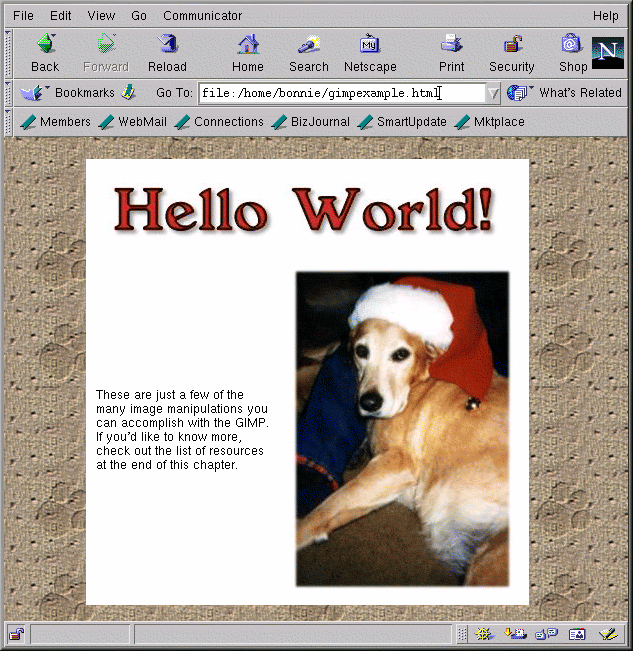Reload the current page
Screen dimensions: 633x651
click(167, 53)
